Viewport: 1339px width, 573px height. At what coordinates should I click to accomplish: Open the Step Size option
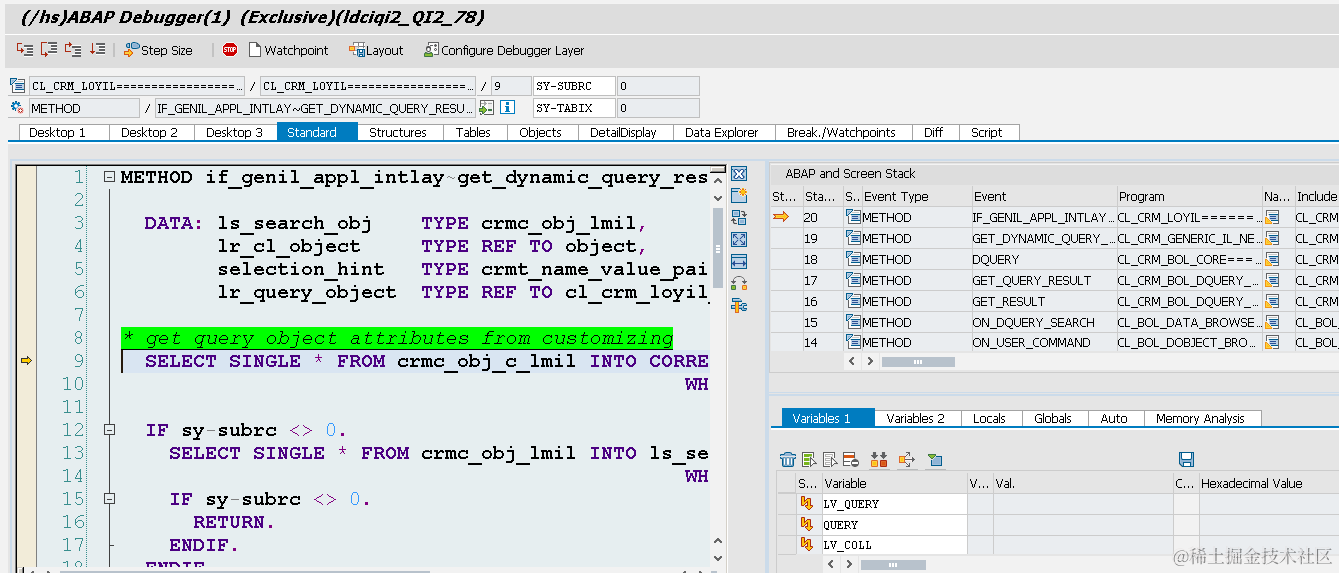pyautogui.click(x=158, y=50)
